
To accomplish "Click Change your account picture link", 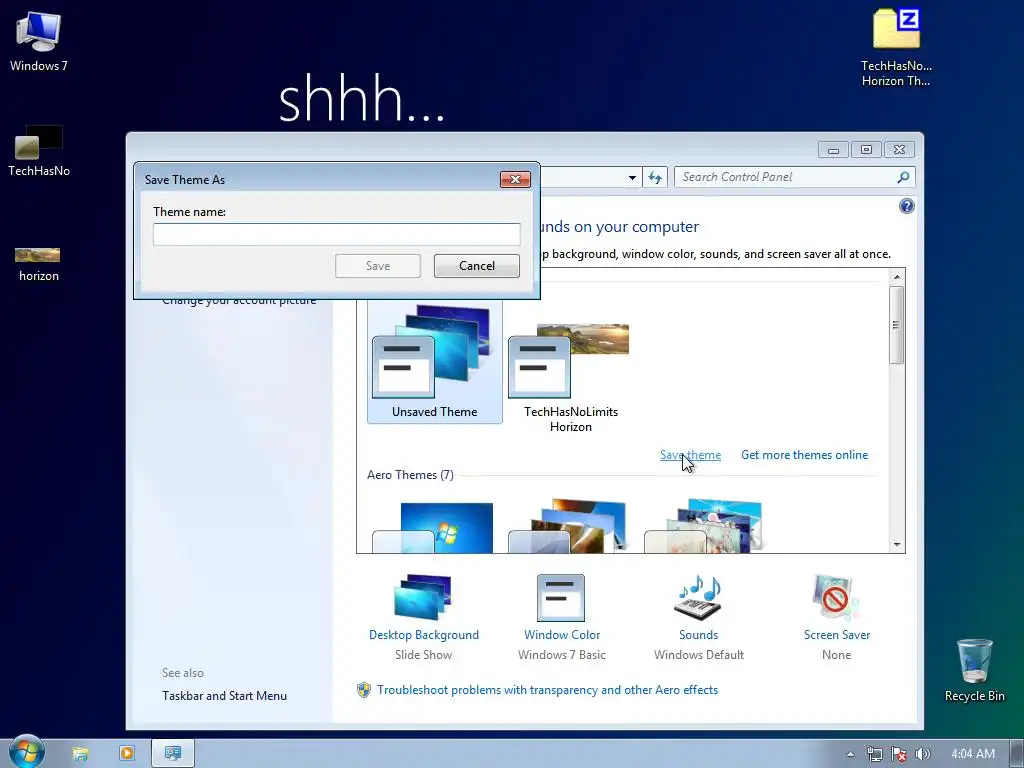I will pos(239,301).
